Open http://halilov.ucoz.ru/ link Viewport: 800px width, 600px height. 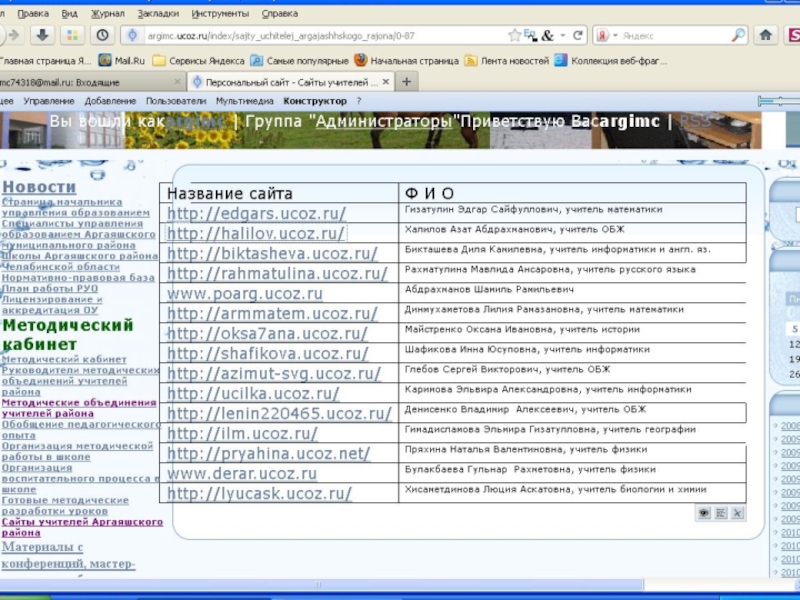256,233
